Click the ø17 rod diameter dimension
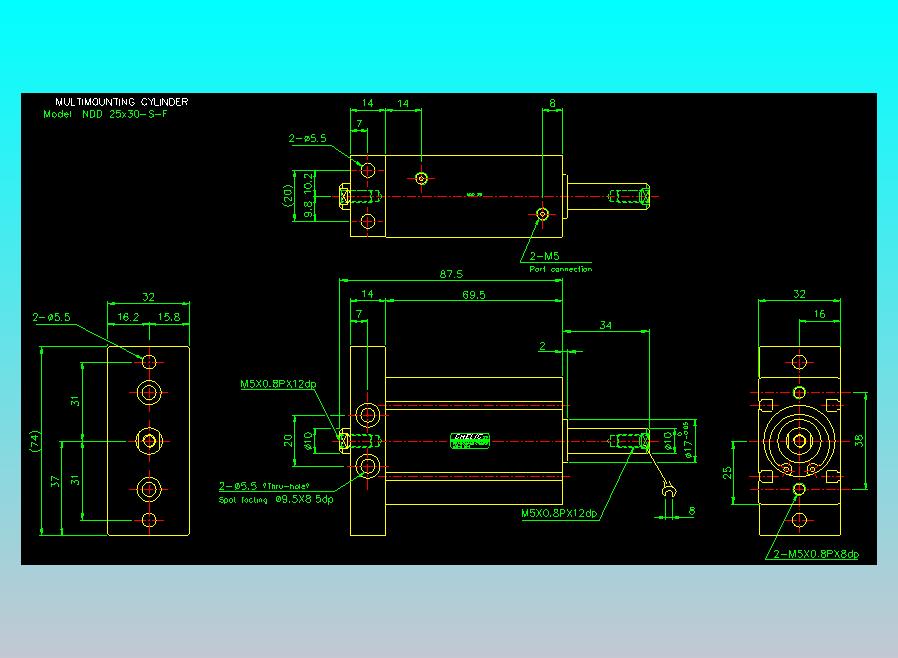 (688, 441)
